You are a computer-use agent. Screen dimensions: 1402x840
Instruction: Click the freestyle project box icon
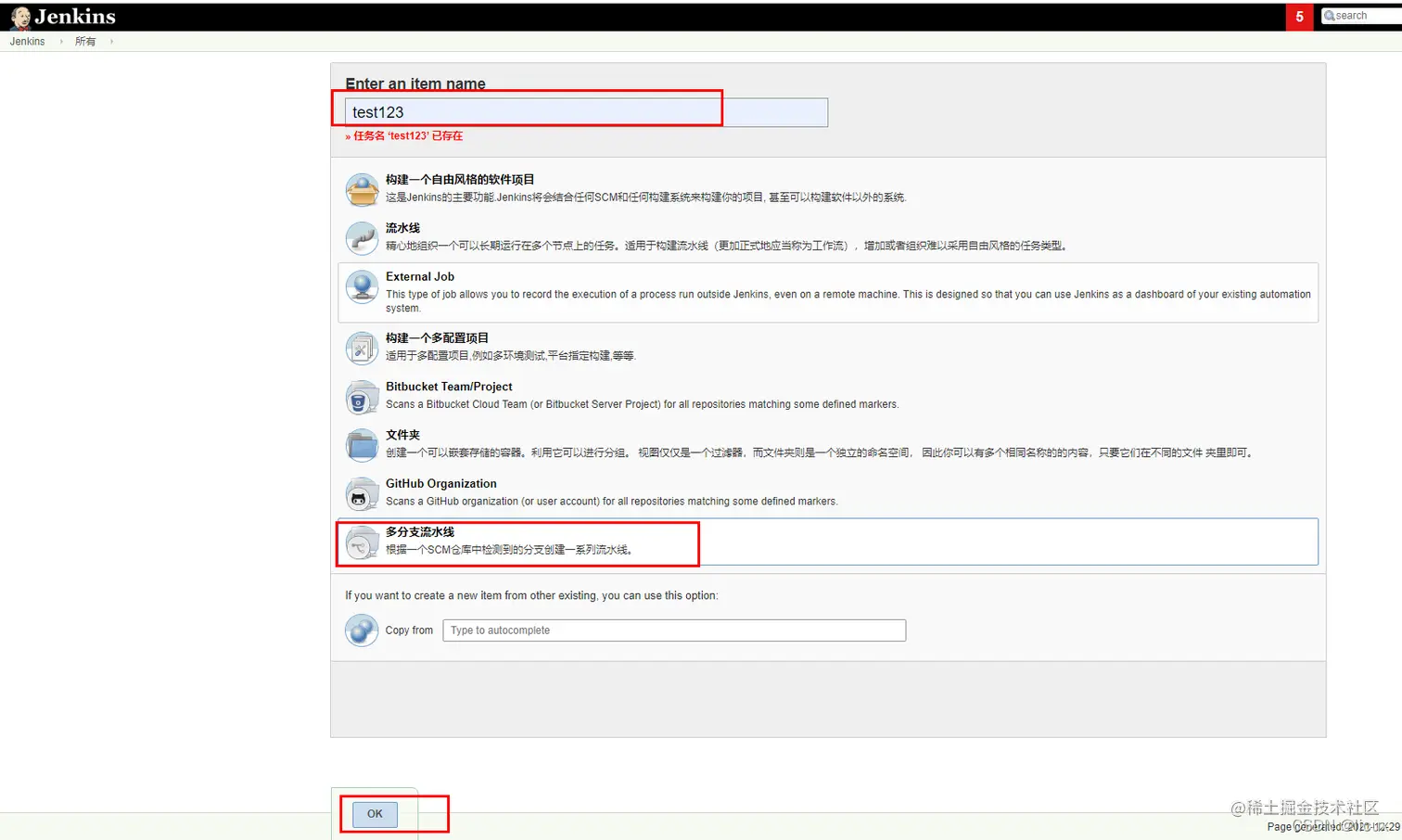click(362, 189)
